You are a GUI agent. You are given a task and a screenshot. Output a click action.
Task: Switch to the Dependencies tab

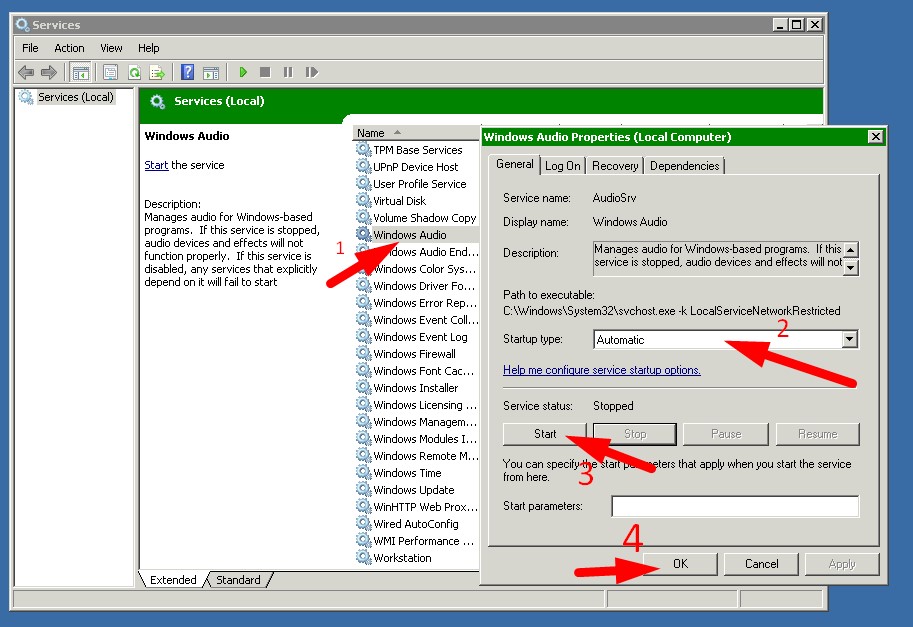point(685,166)
